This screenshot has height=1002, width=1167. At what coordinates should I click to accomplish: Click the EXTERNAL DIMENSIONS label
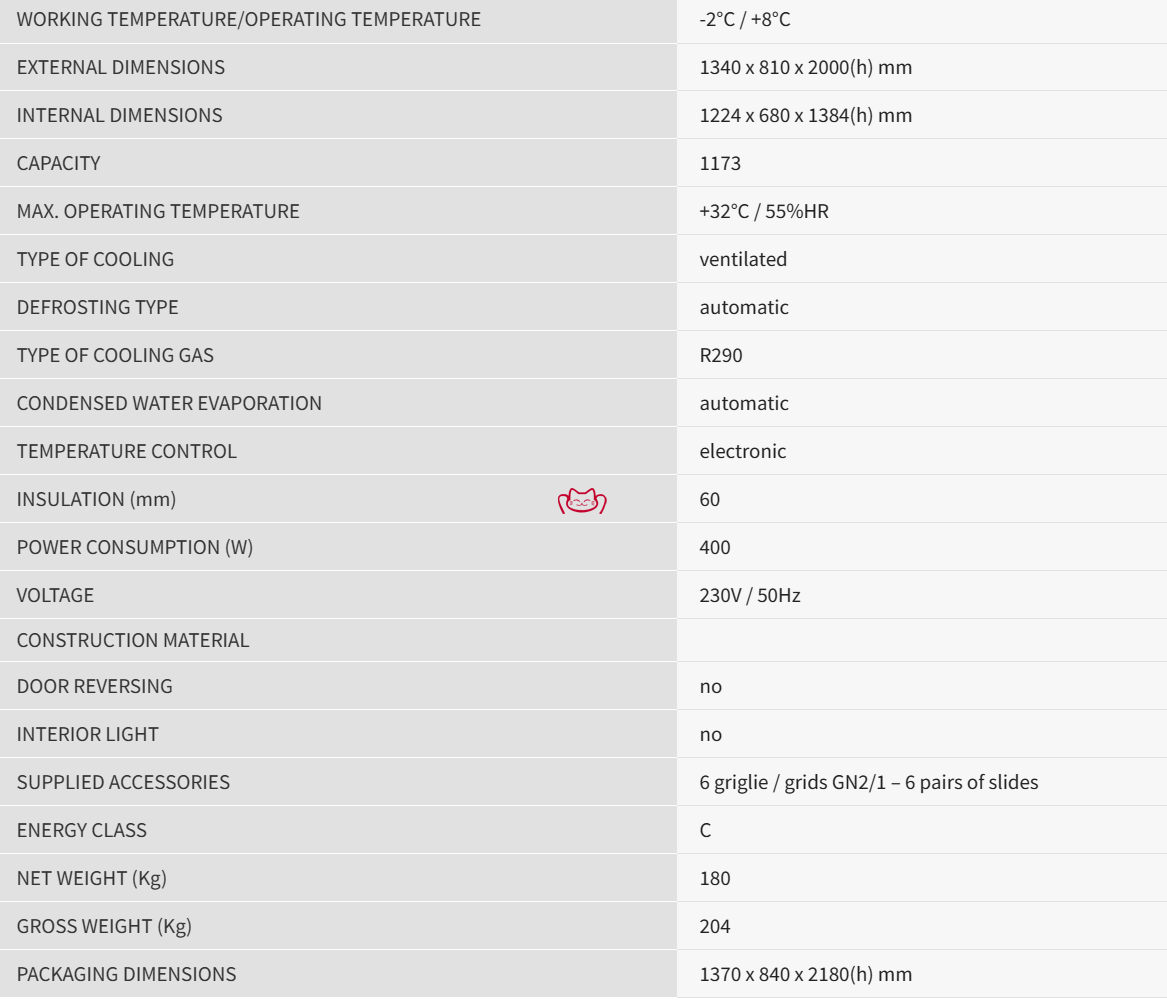coord(121,68)
